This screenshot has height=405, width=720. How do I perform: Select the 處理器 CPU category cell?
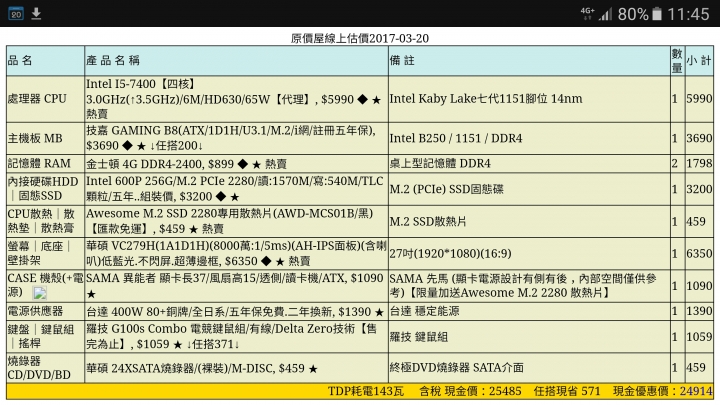[x=45, y=99]
